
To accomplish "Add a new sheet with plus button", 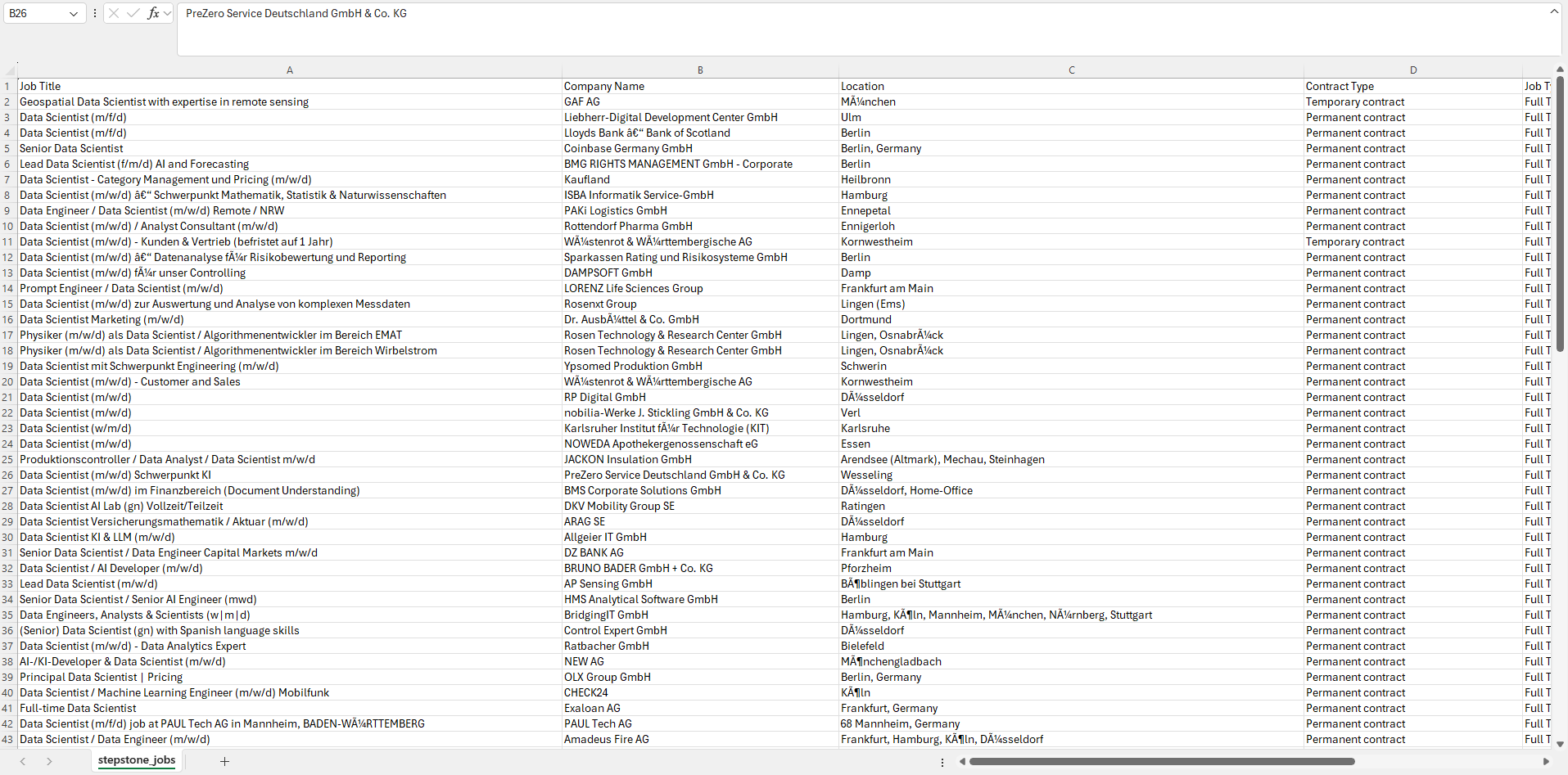I will click(224, 761).
